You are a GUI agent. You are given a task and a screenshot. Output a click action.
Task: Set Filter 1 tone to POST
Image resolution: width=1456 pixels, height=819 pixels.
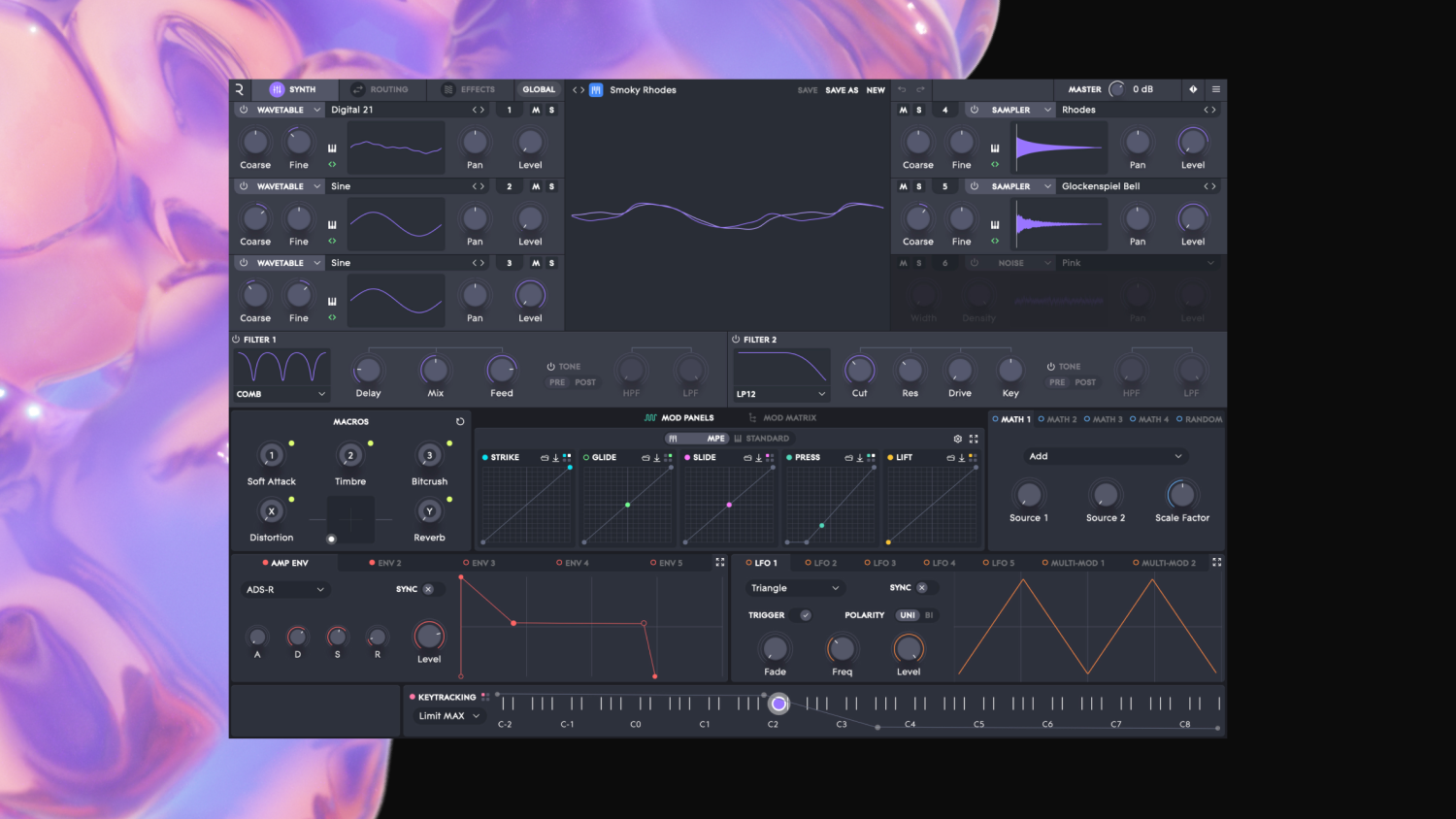coord(585,382)
